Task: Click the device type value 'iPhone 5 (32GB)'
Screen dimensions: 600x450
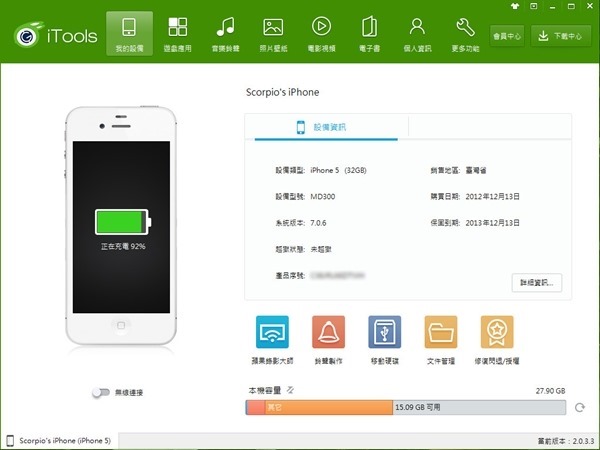Action: [x=338, y=170]
